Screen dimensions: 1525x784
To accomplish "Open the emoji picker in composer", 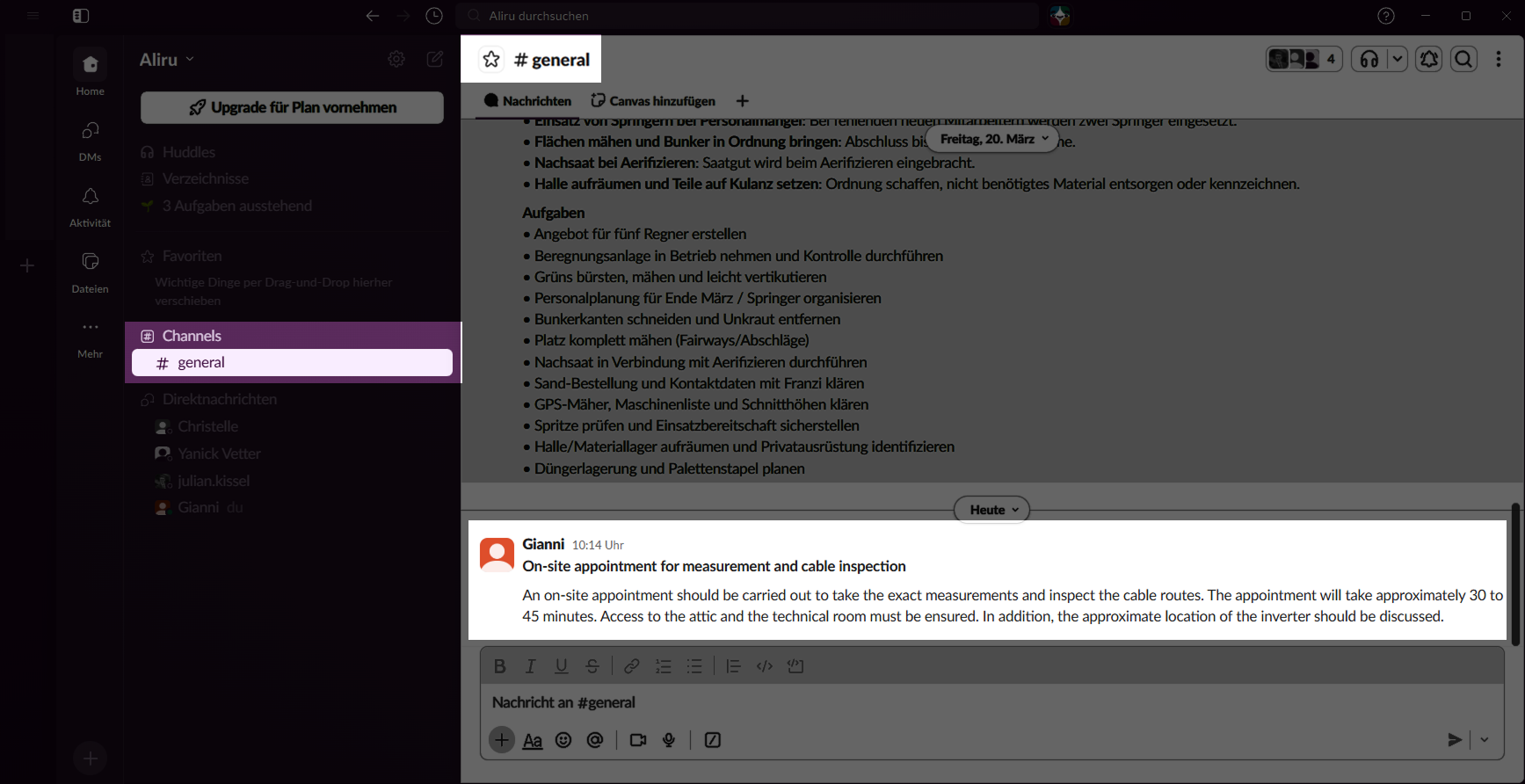I will [563, 740].
